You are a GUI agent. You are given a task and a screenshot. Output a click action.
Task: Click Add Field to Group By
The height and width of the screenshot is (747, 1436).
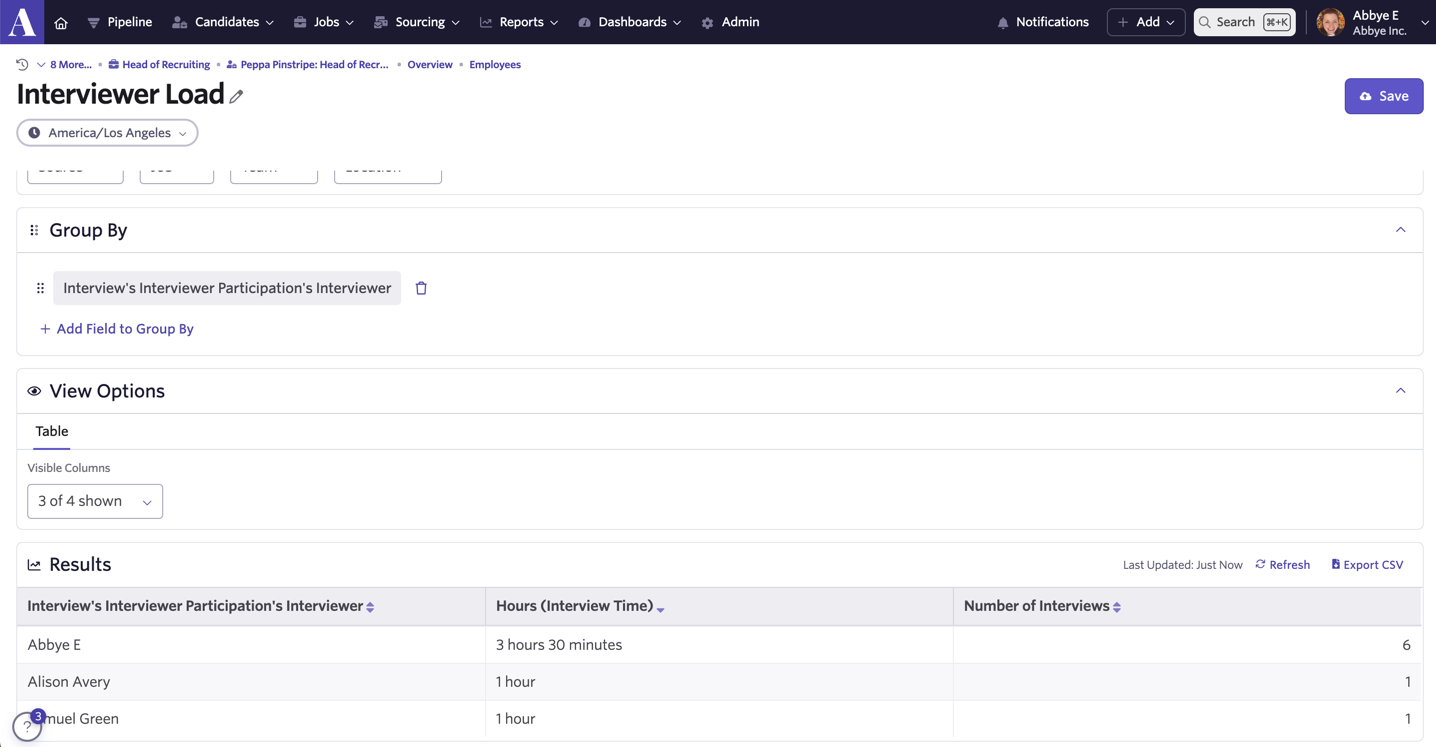116,329
